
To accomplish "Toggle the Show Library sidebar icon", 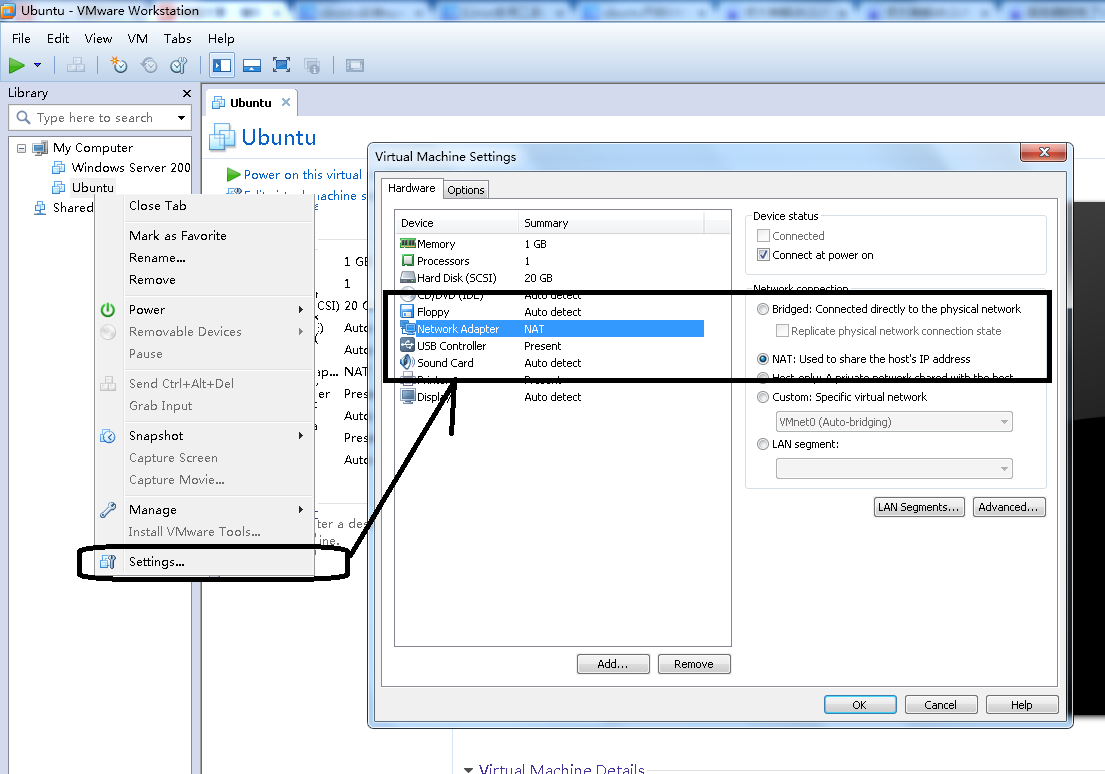I will 222,65.
